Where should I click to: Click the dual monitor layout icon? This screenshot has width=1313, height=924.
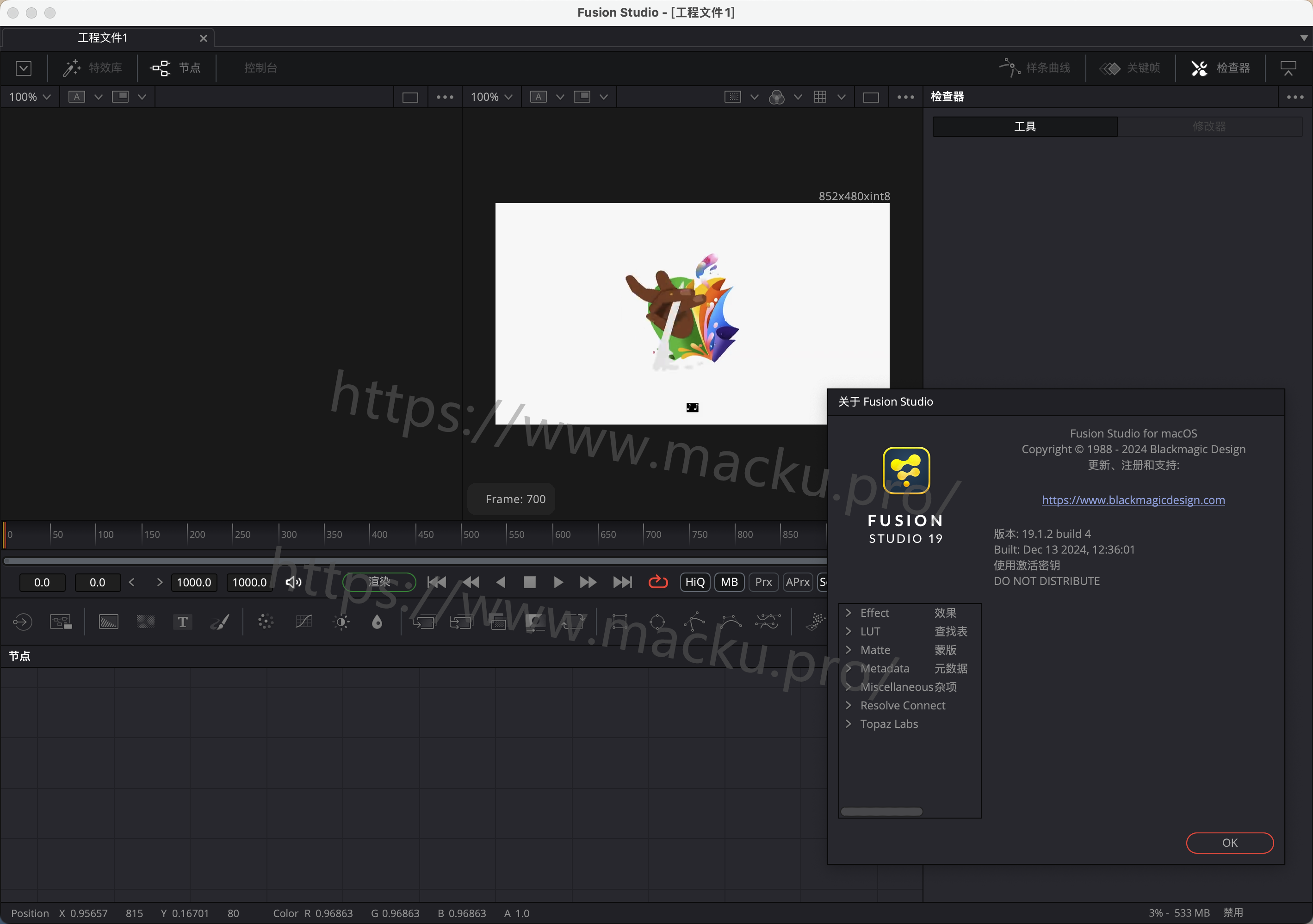click(x=1288, y=68)
